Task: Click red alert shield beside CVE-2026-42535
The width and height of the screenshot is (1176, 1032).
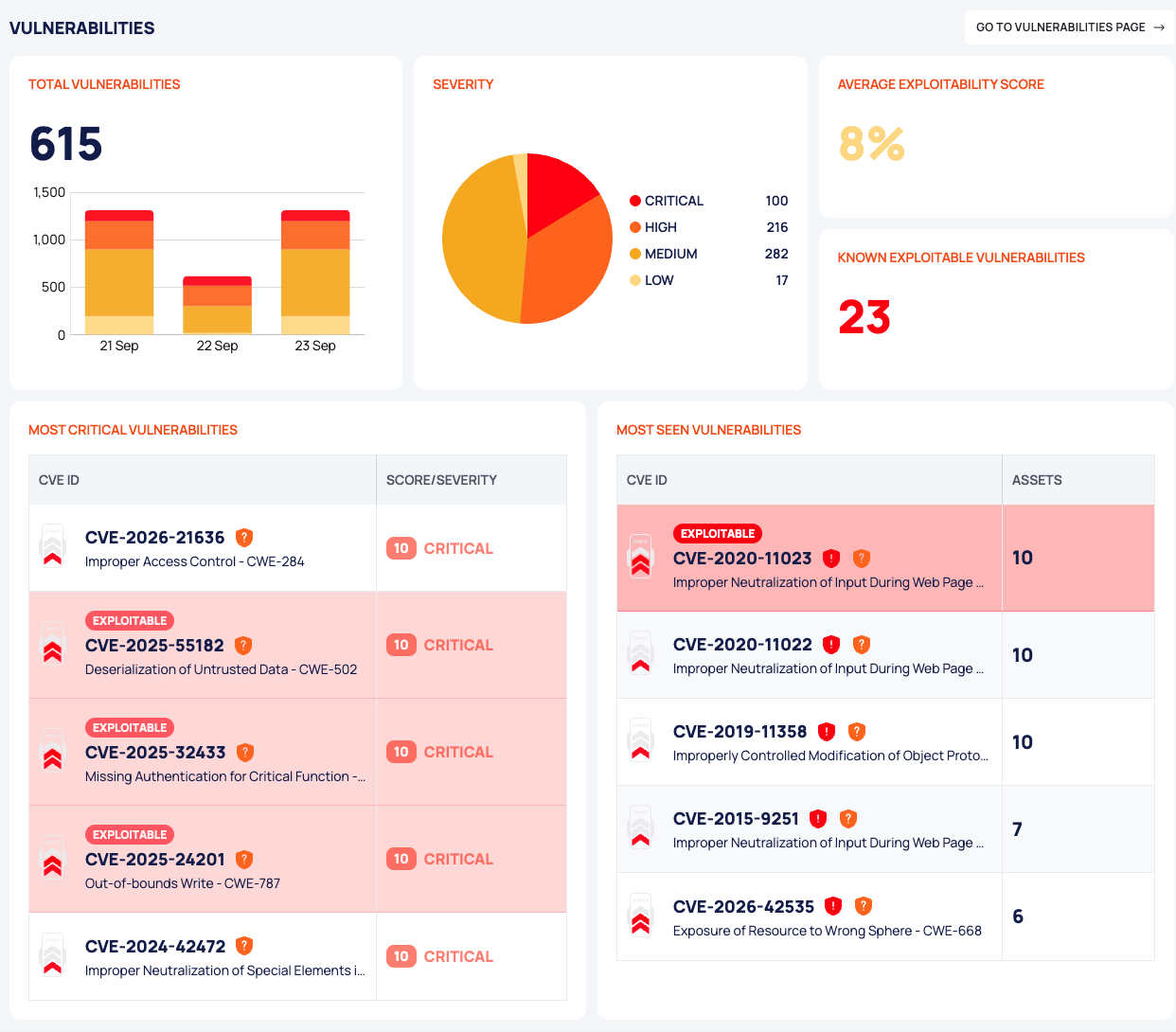Action: (833, 906)
